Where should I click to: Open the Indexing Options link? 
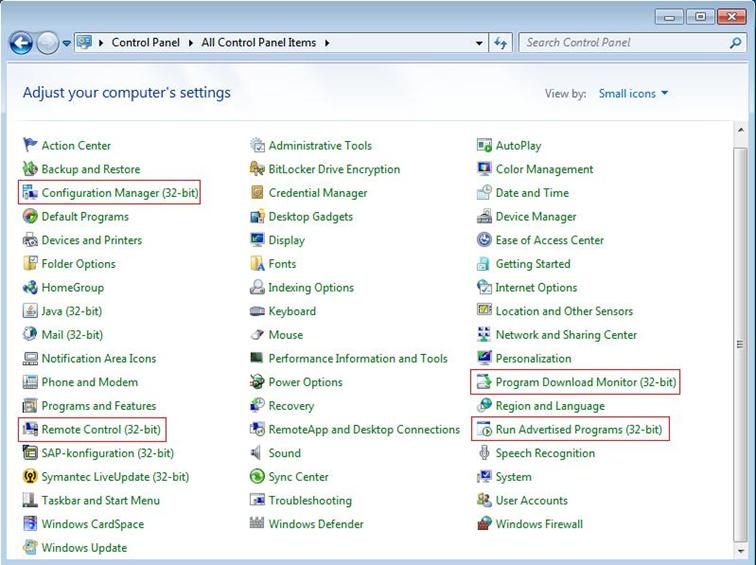(311, 288)
